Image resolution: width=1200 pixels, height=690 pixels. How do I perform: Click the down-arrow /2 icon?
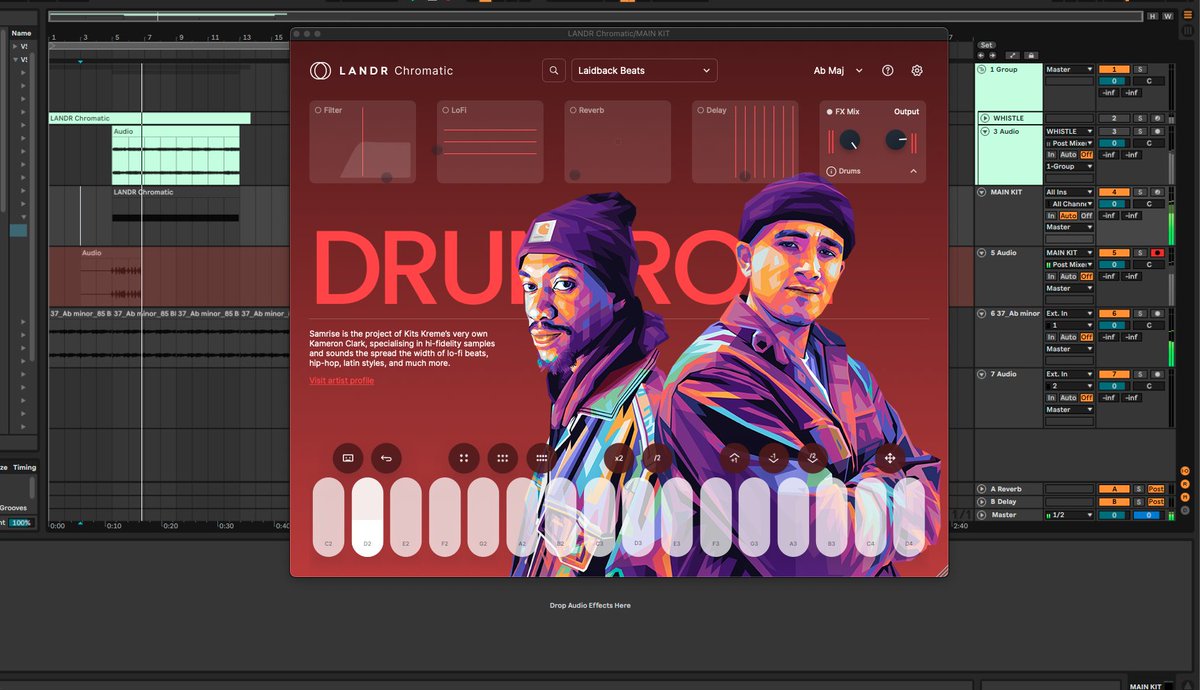[x=812, y=458]
